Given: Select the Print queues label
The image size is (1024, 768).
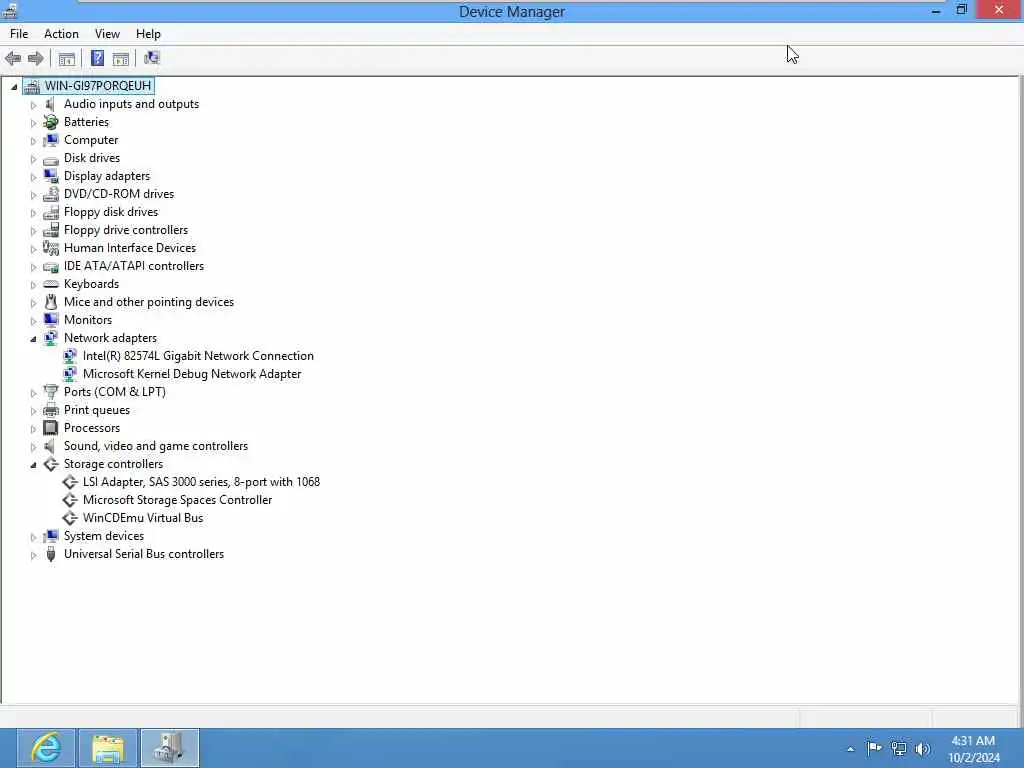Looking at the screenshot, I should tap(97, 410).
